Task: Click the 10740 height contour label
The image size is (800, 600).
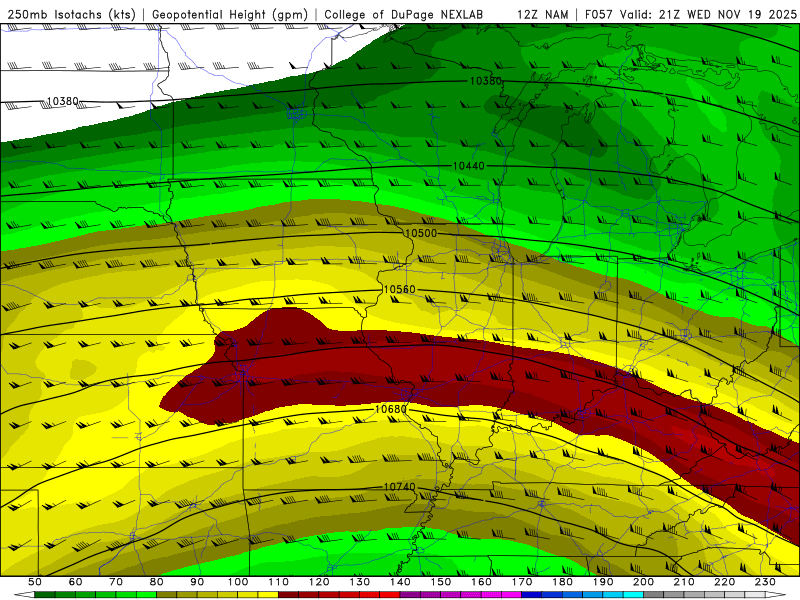Action: click(399, 487)
